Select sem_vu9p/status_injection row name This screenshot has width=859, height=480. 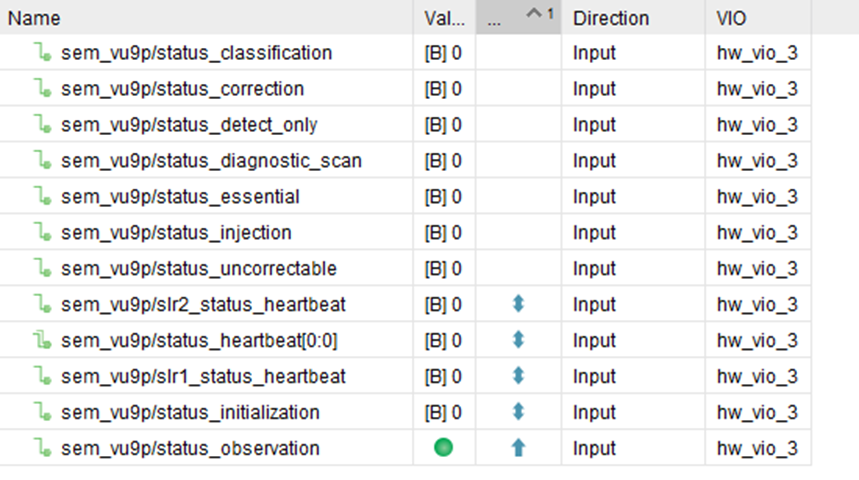[176, 233]
